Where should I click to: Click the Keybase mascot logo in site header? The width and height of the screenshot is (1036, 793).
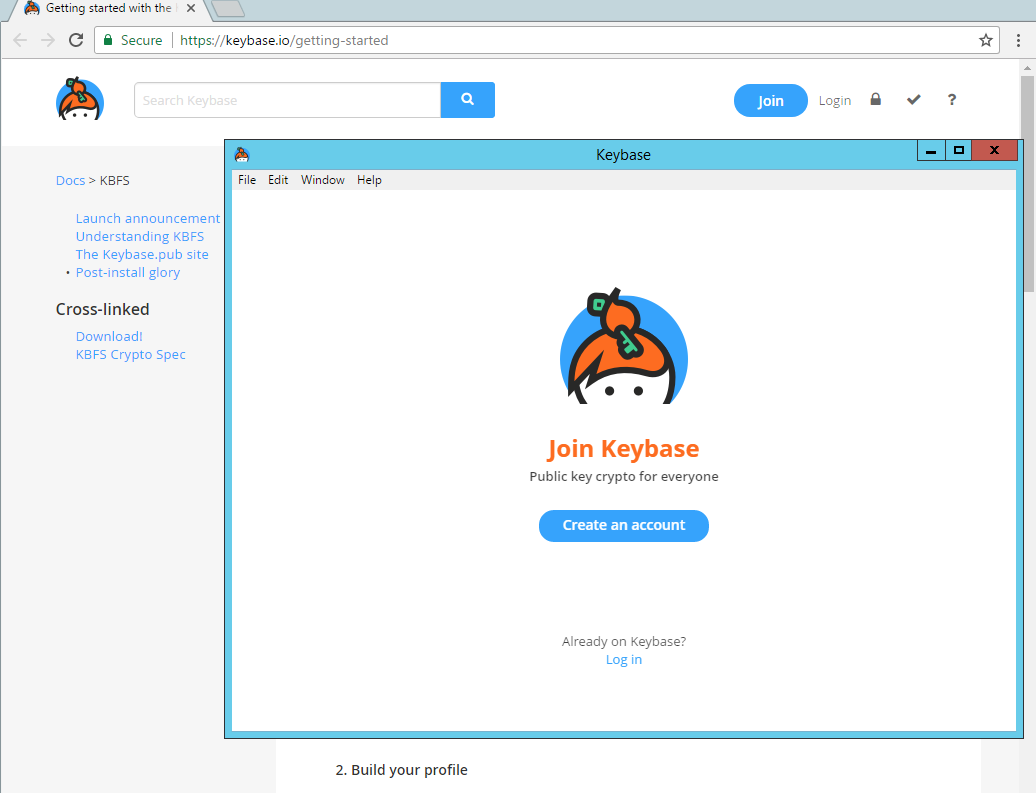[79, 99]
